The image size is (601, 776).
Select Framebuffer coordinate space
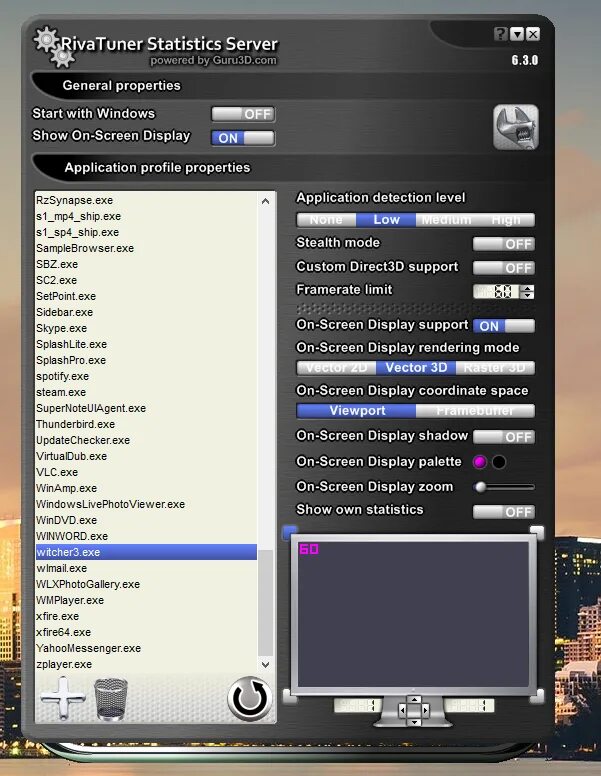tap(475, 411)
